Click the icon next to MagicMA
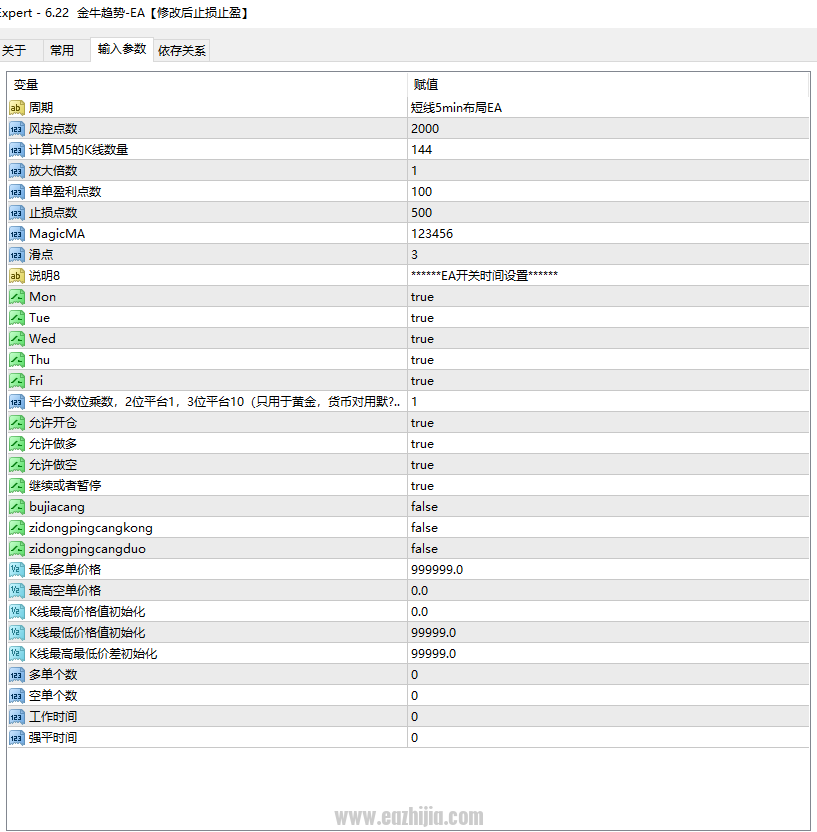The height and width of the screenshot is (832, 817). 16,234
